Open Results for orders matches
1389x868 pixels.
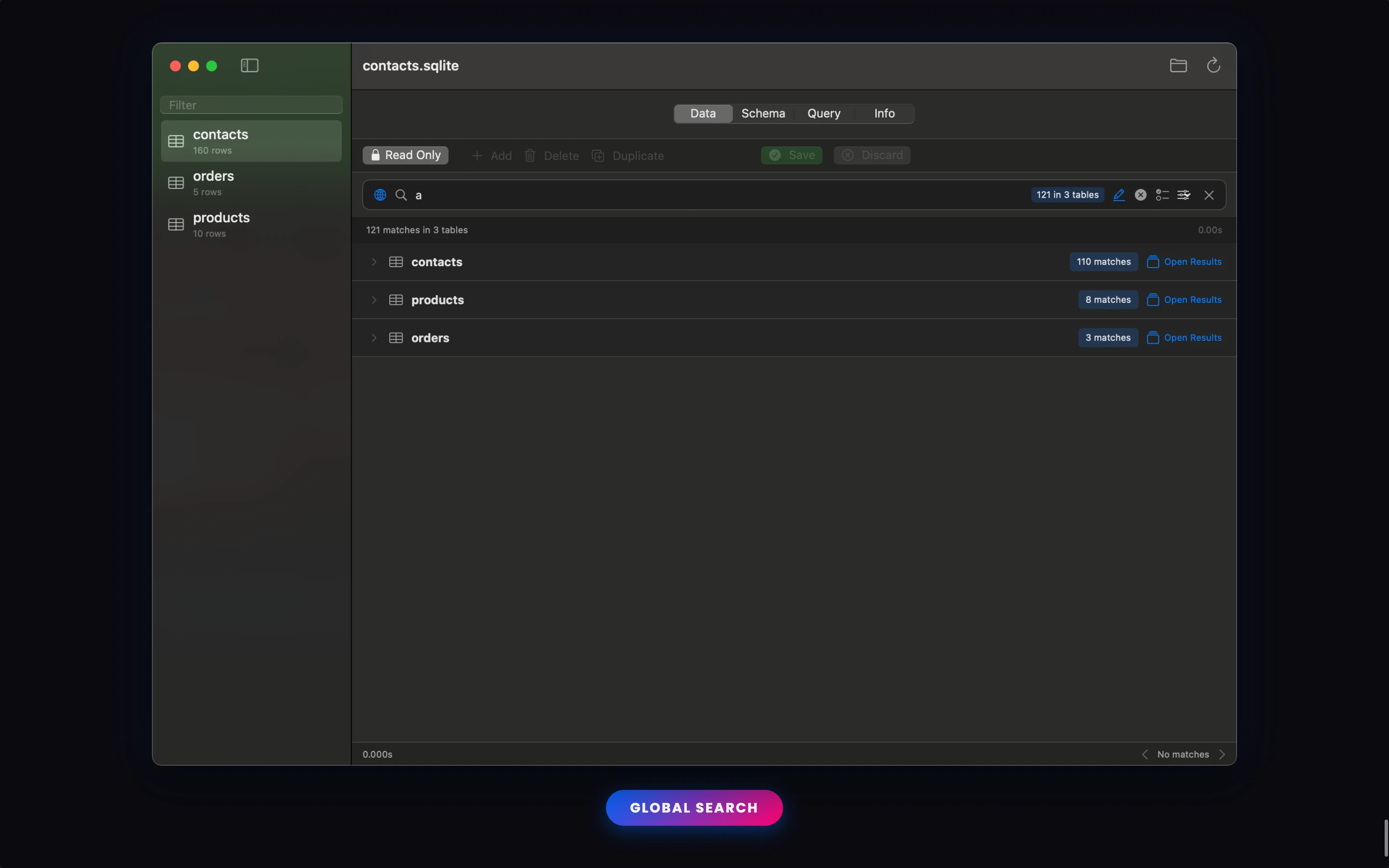(1184, 338)
